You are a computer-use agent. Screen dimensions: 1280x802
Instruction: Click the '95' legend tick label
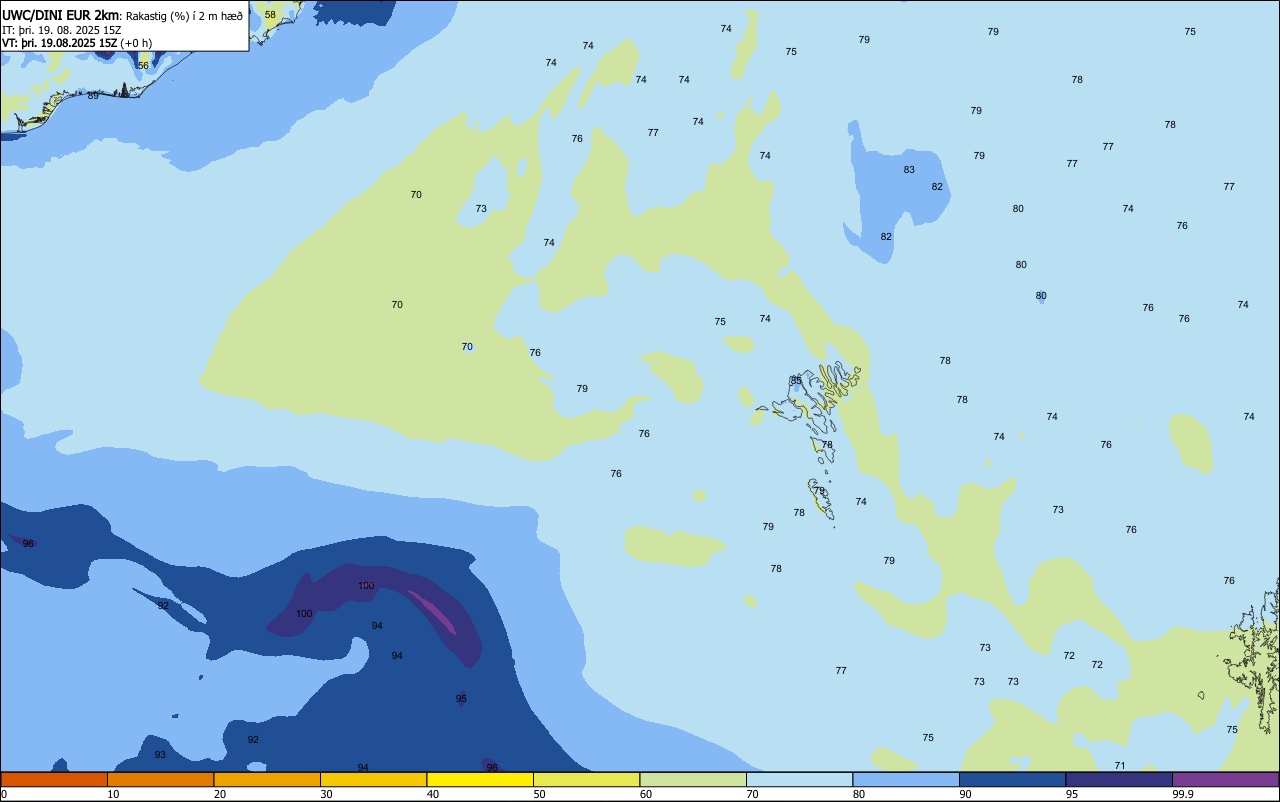1072,794
